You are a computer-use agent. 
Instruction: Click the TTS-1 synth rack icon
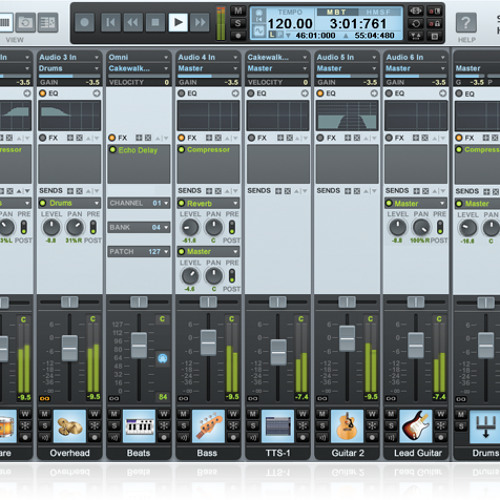point(278,426)
